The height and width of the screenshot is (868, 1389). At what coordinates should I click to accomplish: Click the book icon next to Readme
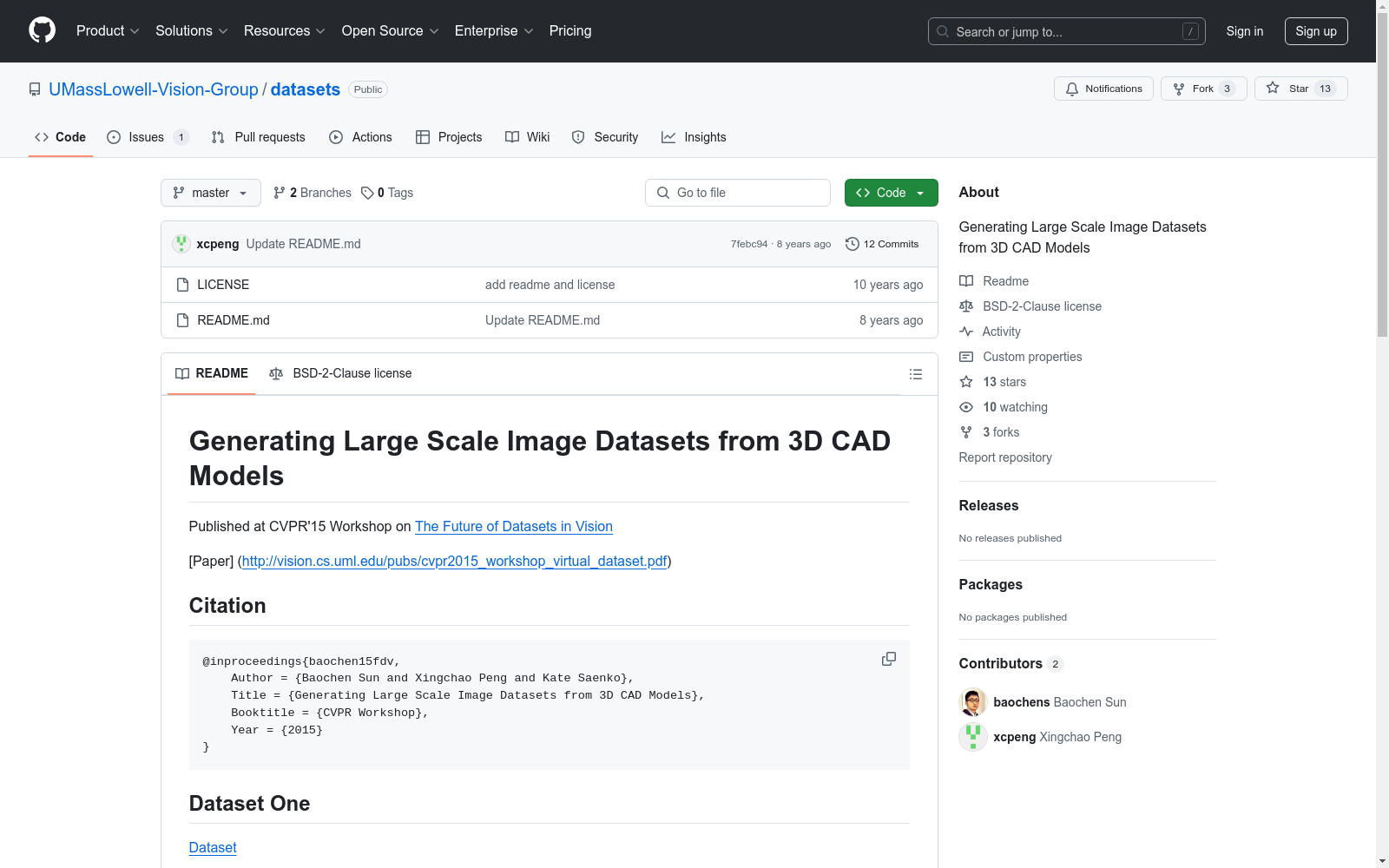966,281
